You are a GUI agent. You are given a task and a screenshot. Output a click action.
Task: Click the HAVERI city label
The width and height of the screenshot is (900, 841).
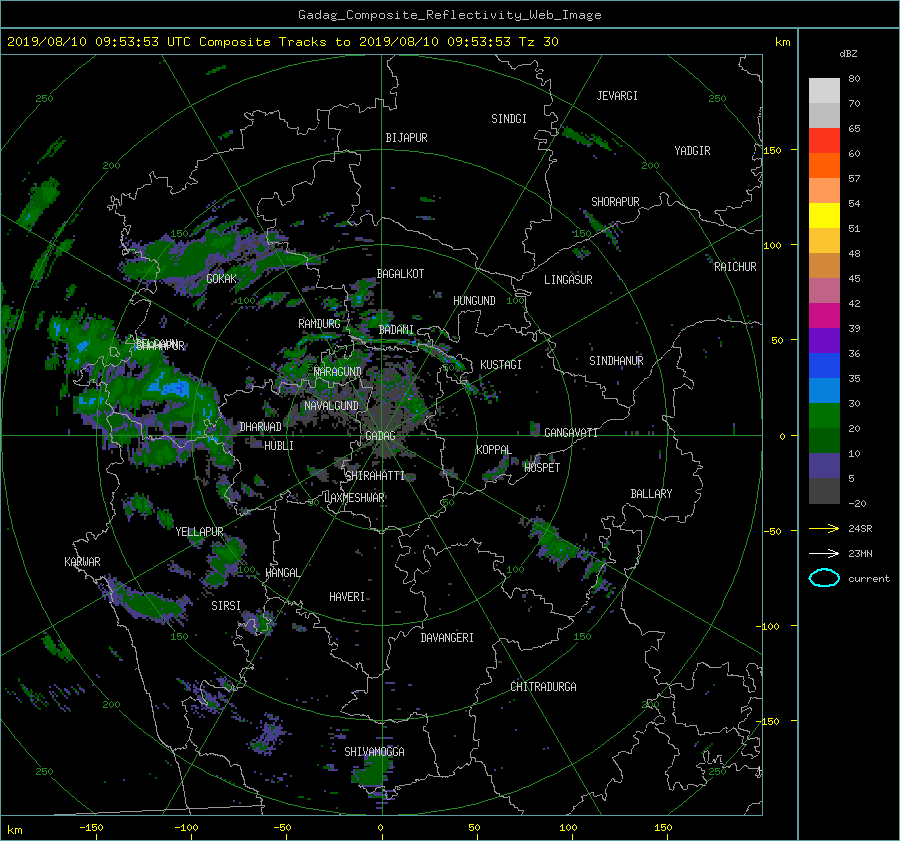pyautogui.click(x=347, y=597)
